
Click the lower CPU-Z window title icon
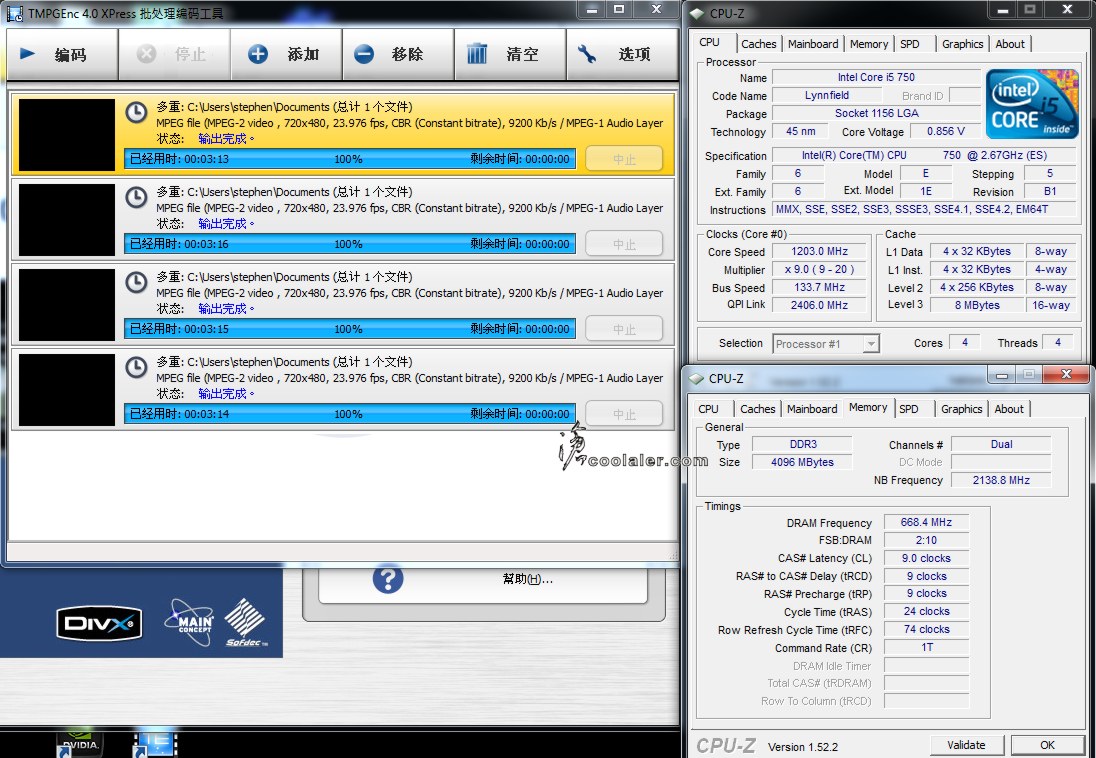click(696, 378)
